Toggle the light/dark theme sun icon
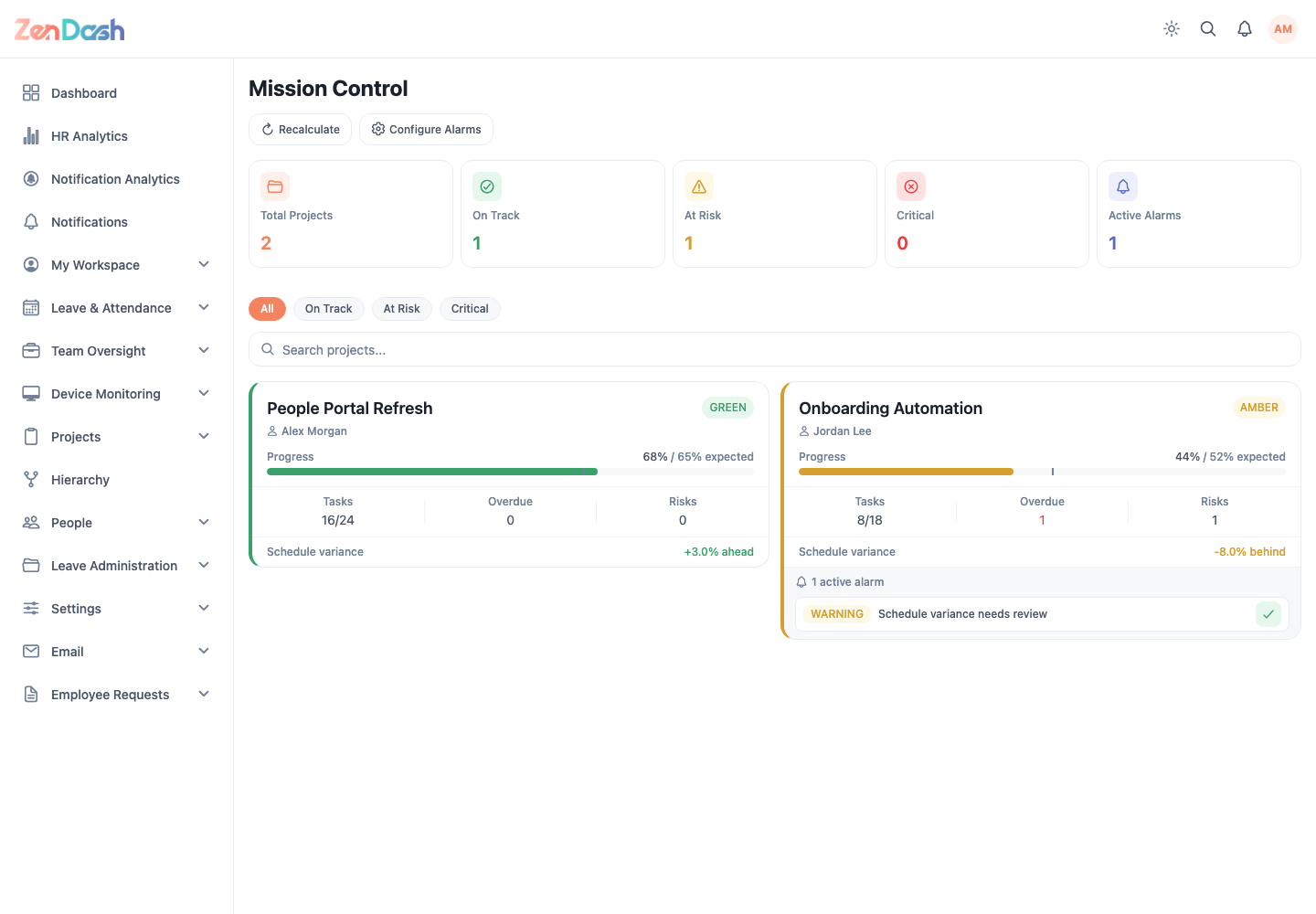 point(1172,29)
